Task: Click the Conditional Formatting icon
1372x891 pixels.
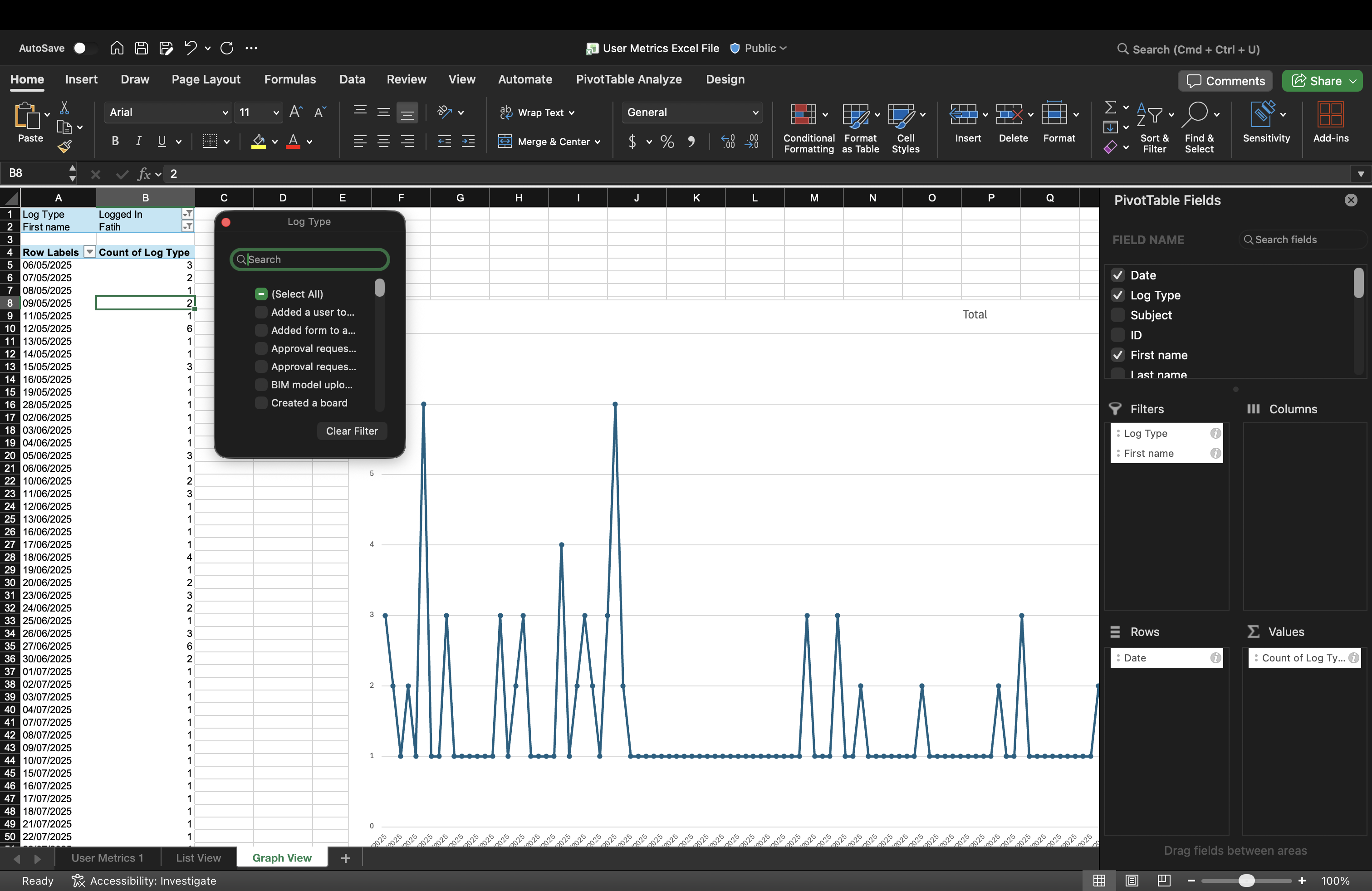Action: coord(803,115)
